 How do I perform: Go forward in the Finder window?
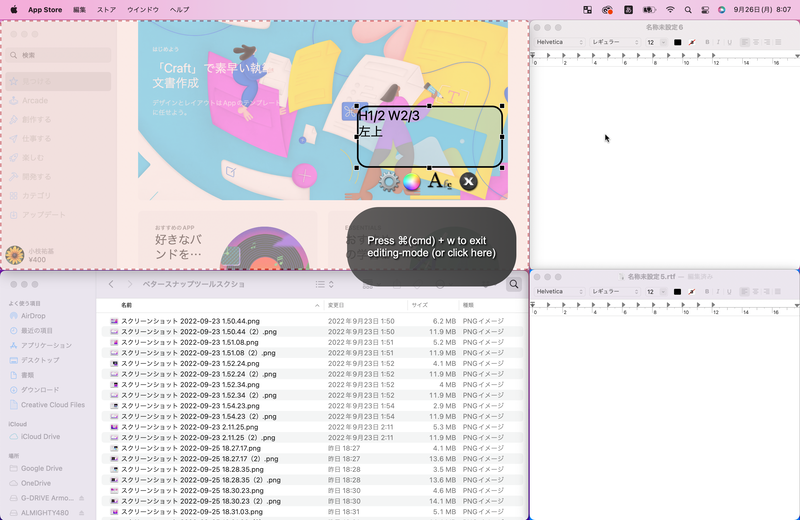(x=130, y=284)
